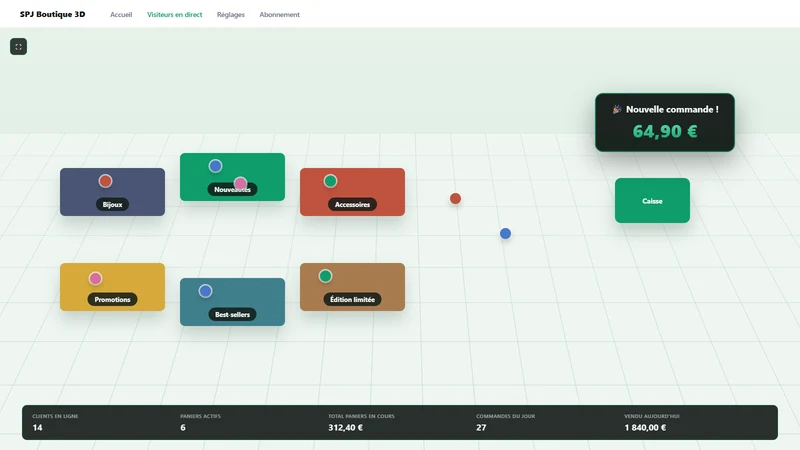Select the Bijoux zone card

click(x=112, y=192)
